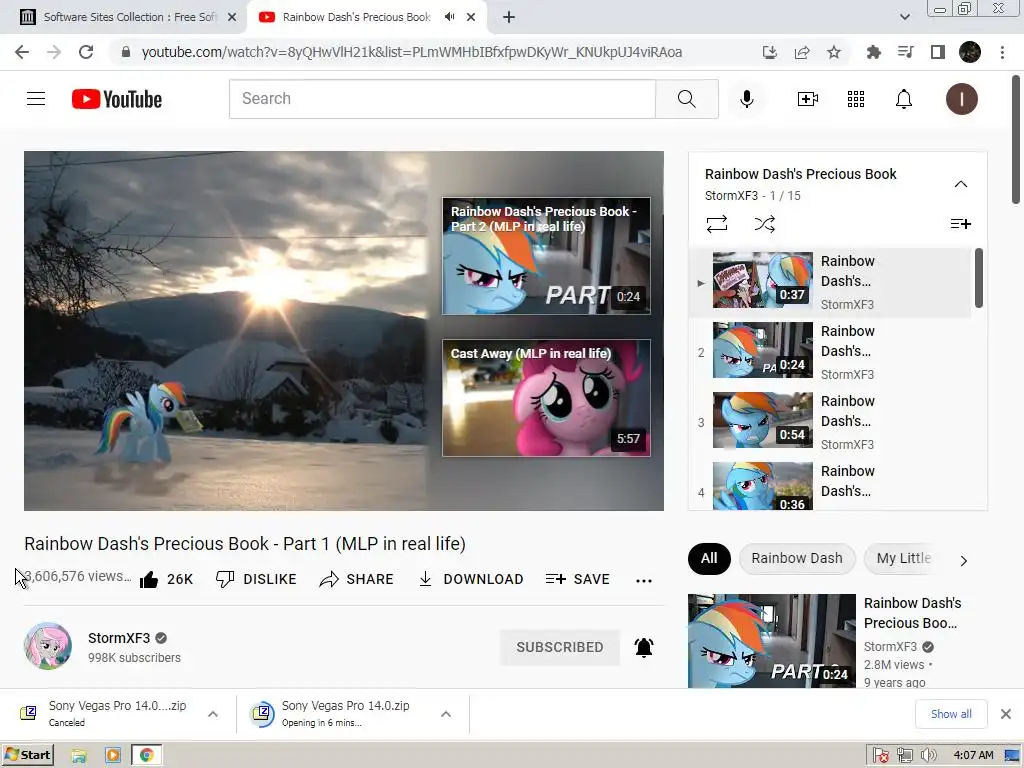The height and width of the screenshot is (768, 1024).
Task: Go to YouTube home via logo
Action: (x=117, y=99)
